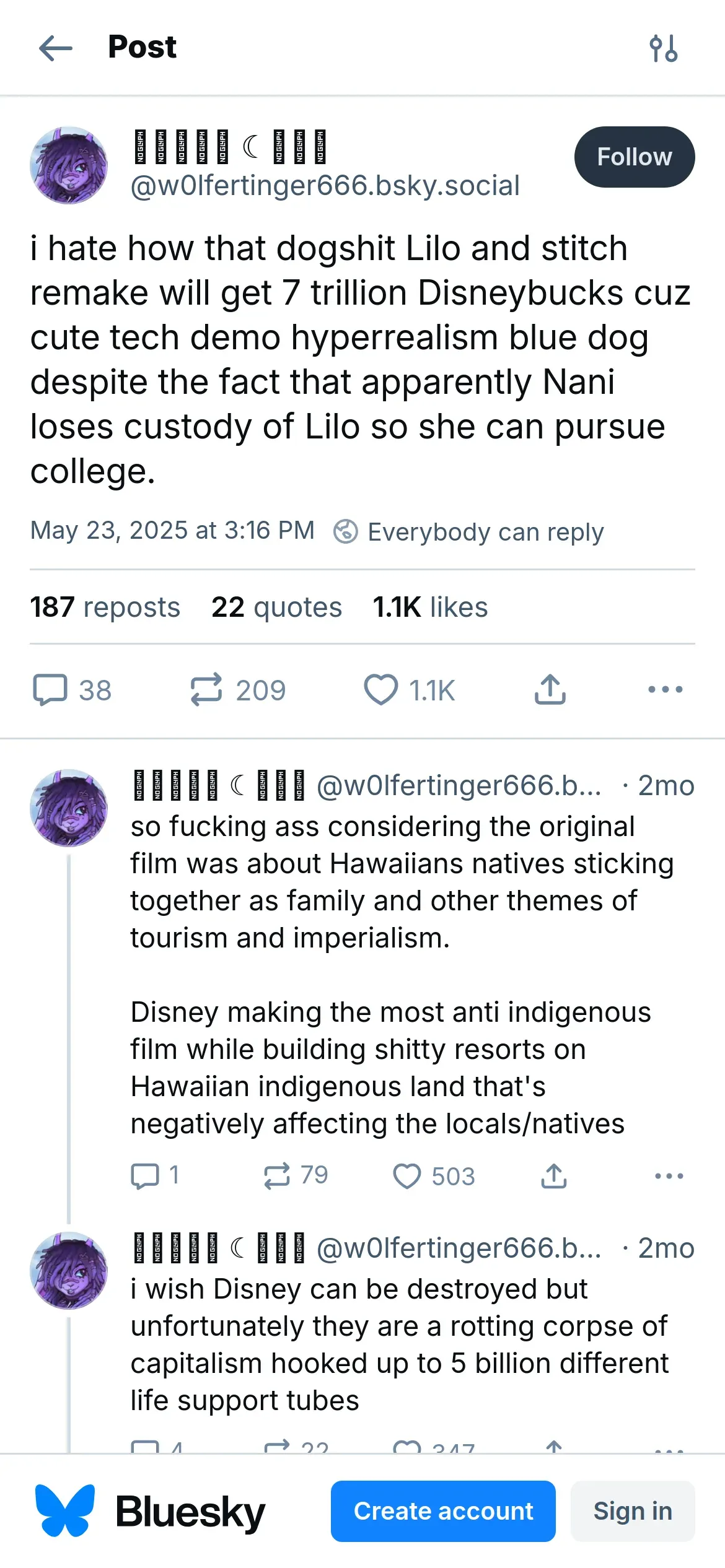Image resolution: width=725 pixels, height=1568 pixels.
Task: Click the Everybody can reply indicator
Action: tap(468, 532)
